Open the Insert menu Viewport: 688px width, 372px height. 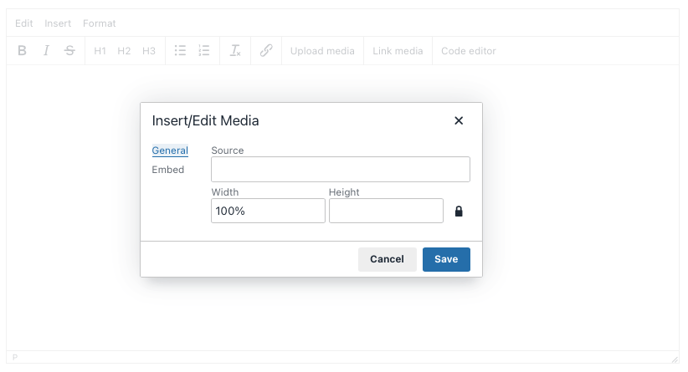pyautogui.click(x=57, y=23)
